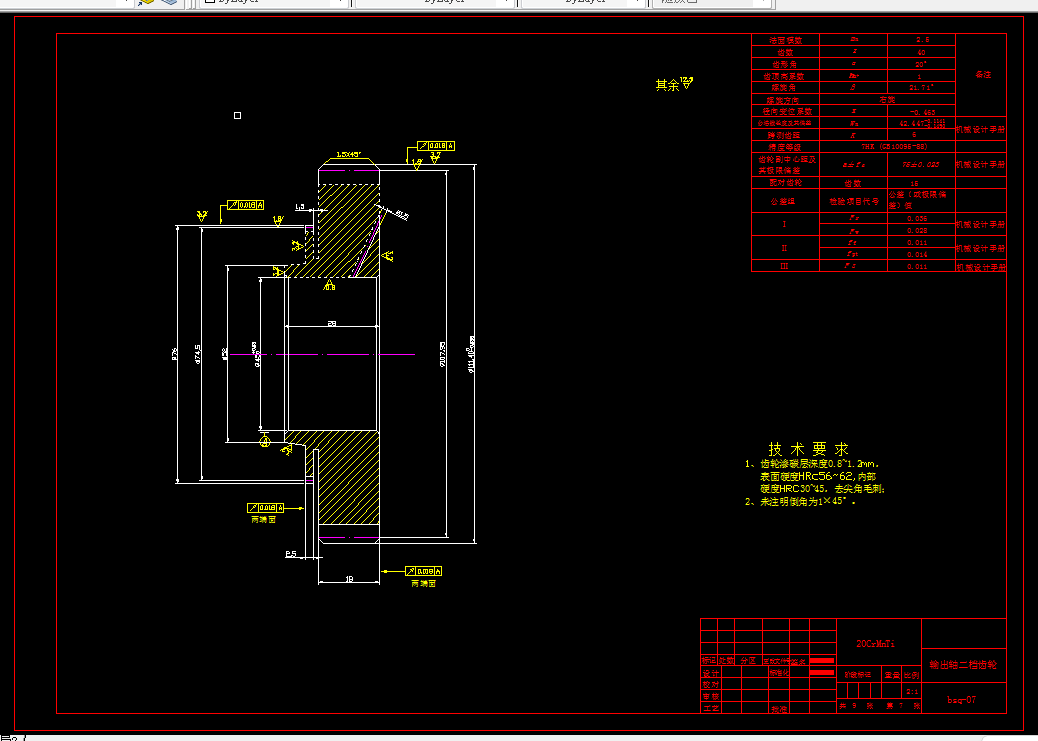
Task: Select the 2:1 scale value
Action: (912, 691)
